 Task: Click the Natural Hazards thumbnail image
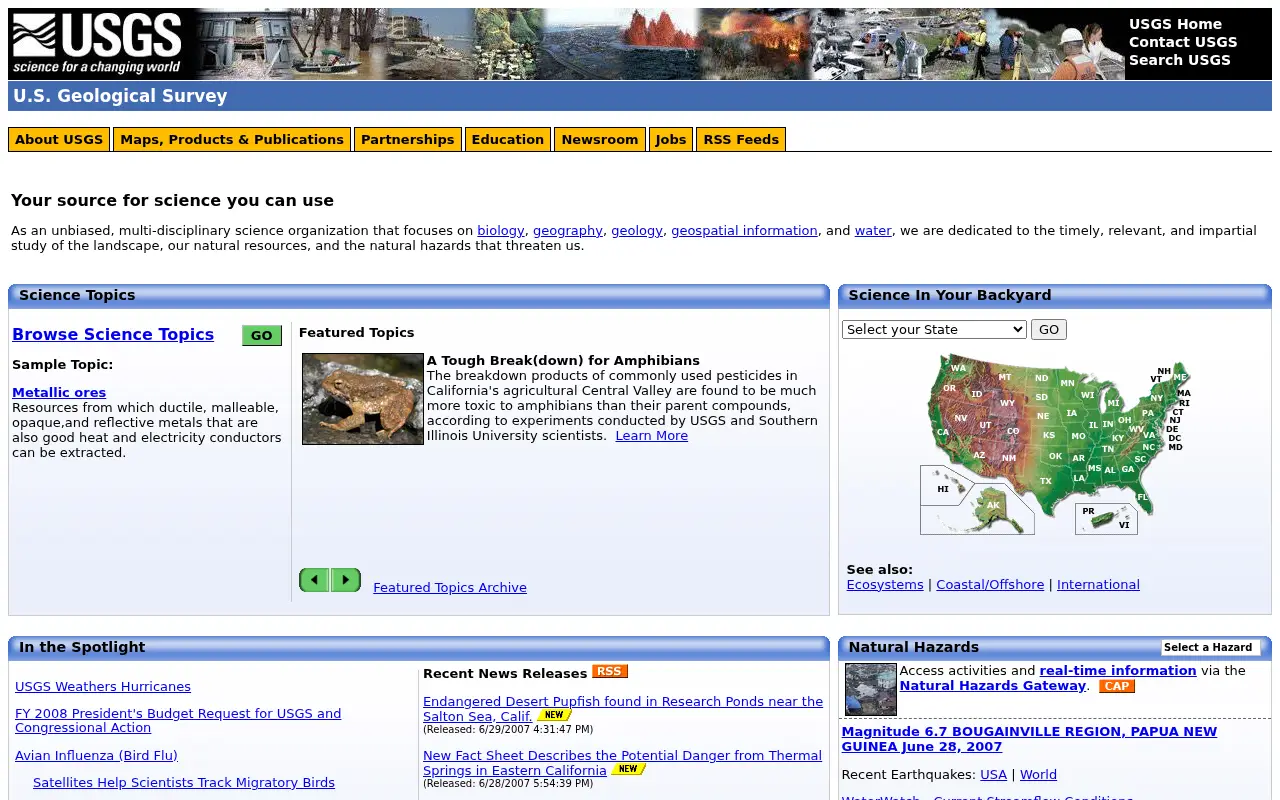[870, 689]
